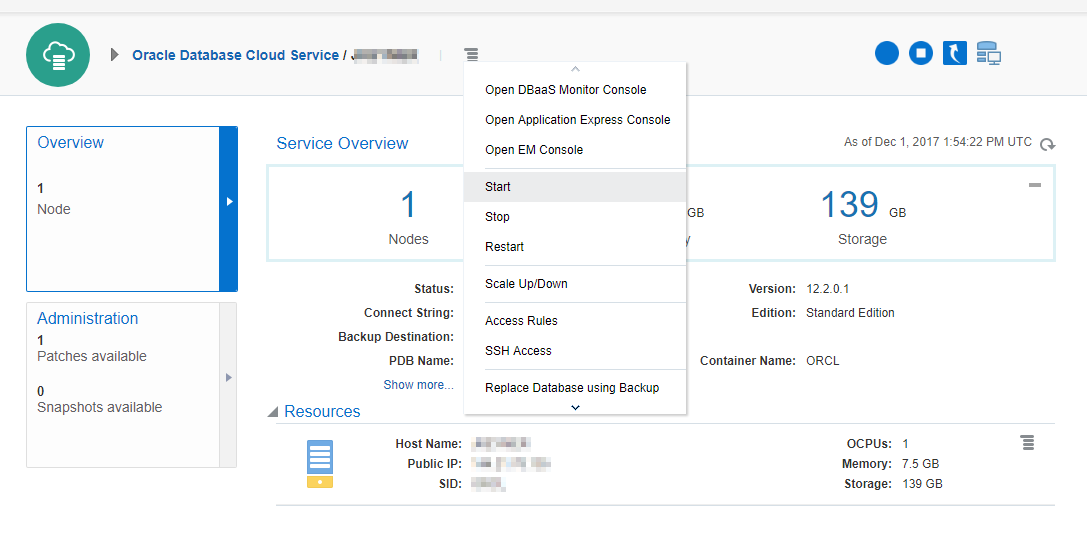Click the large Nodes count number
Image resolution: width=1087 pixels, height=534 pixels.
coord(409,205)
